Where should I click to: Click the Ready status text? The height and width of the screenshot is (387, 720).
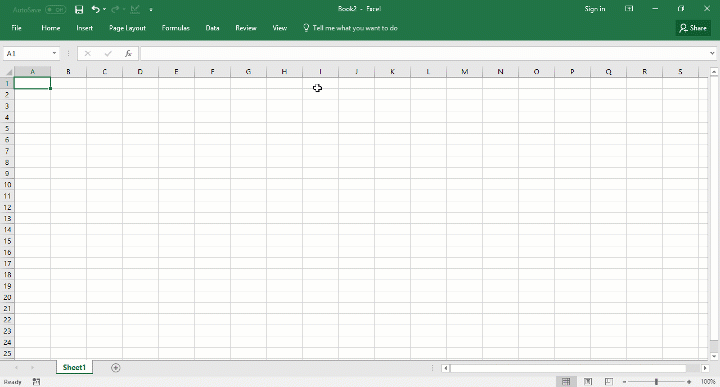click(x=12, y=382)
